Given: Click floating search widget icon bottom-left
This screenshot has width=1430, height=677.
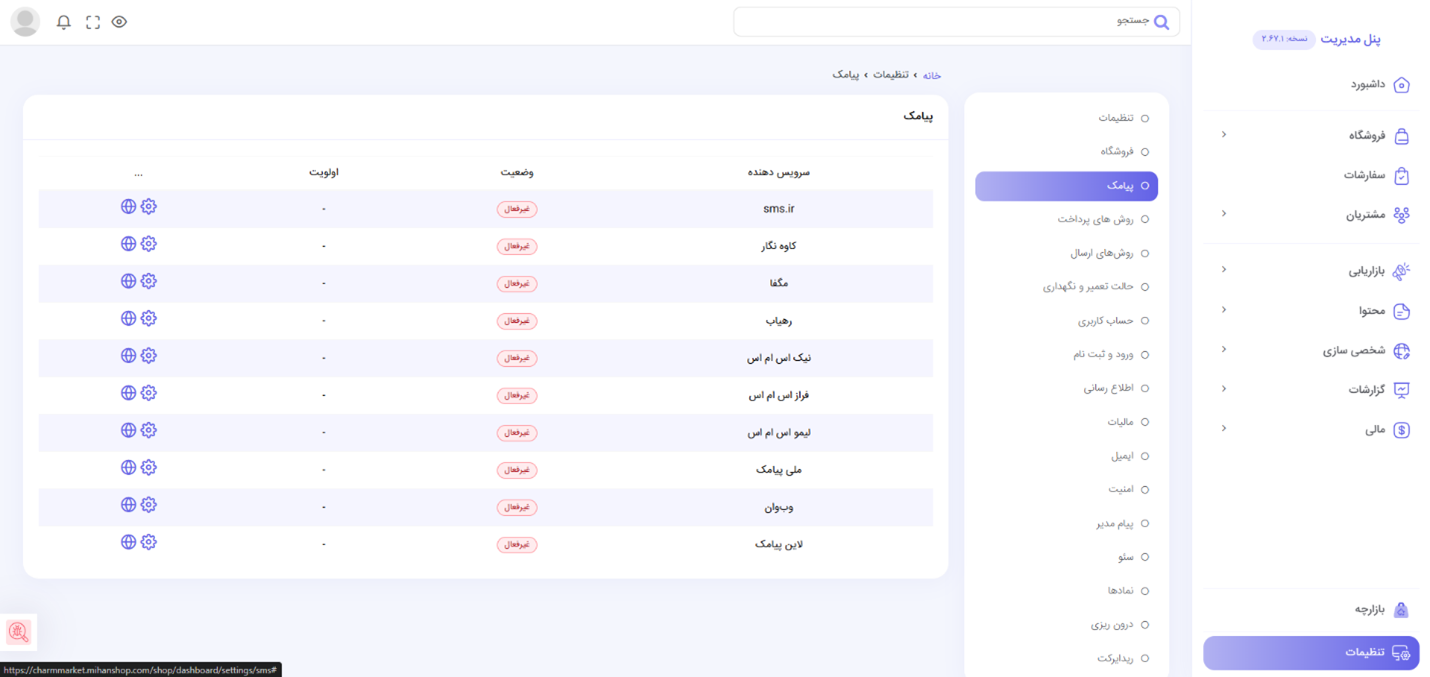Looking at the screenshot, I should (x=18, y=632).
